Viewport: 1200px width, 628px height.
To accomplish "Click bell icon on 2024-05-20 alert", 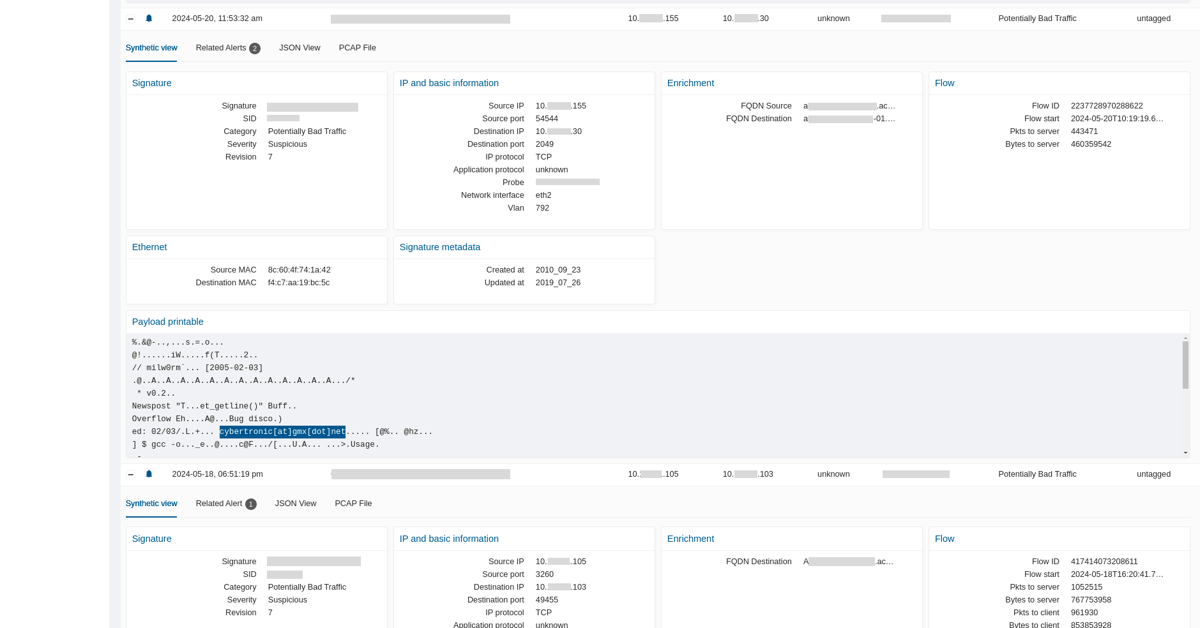I will click(x=149, y=18).
